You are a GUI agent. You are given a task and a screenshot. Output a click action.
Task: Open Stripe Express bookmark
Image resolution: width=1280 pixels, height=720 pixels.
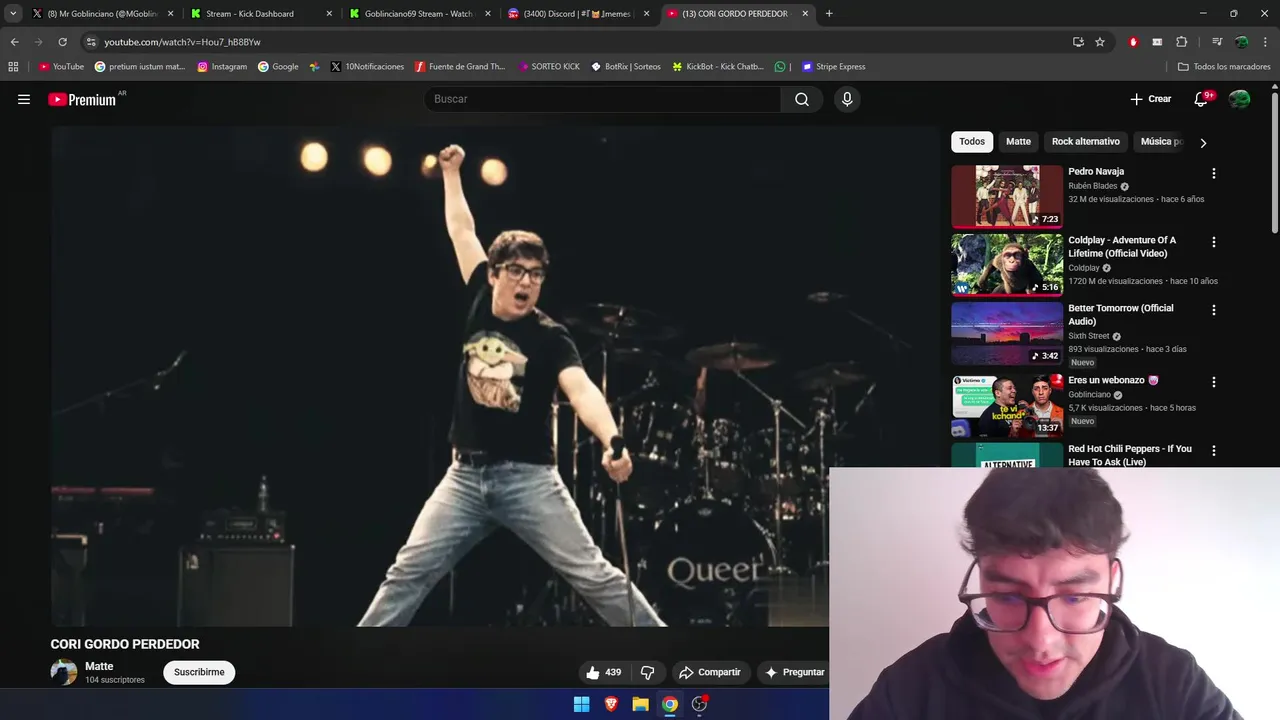pos(833,67)
